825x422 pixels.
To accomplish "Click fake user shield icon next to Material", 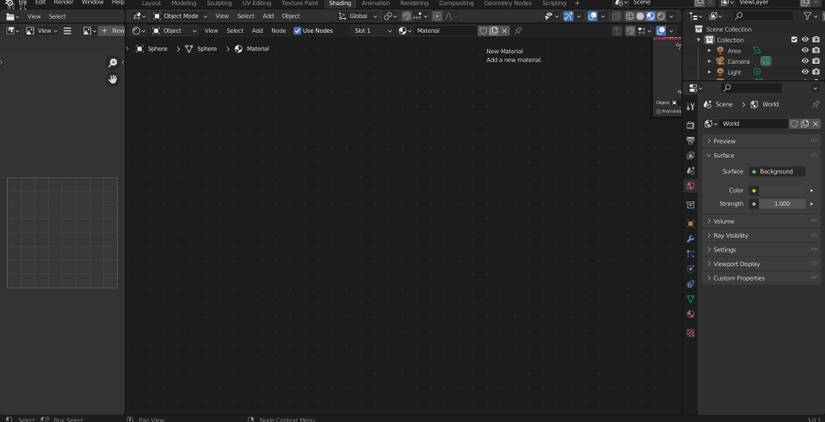I will 482,31.
